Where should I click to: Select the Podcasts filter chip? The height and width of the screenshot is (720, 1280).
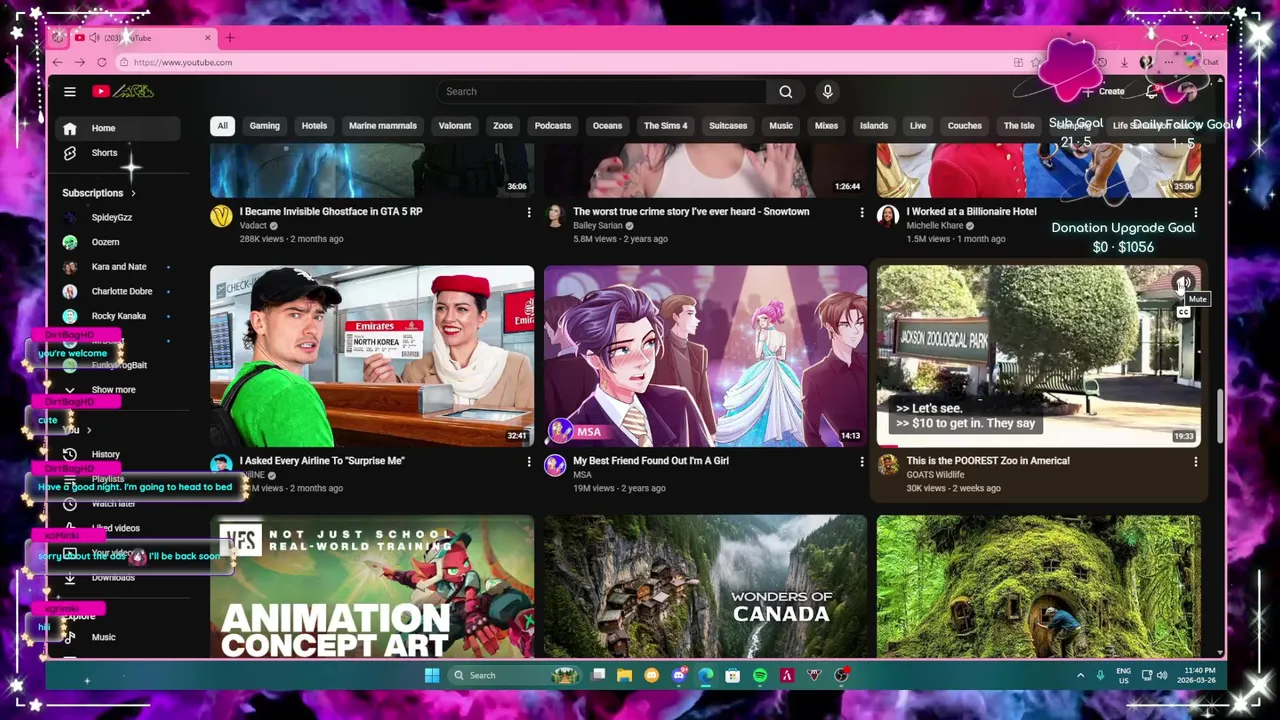(x=552, y=126)
